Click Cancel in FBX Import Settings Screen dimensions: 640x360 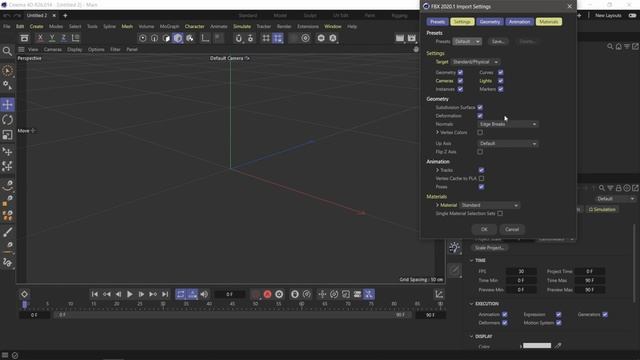512,229
